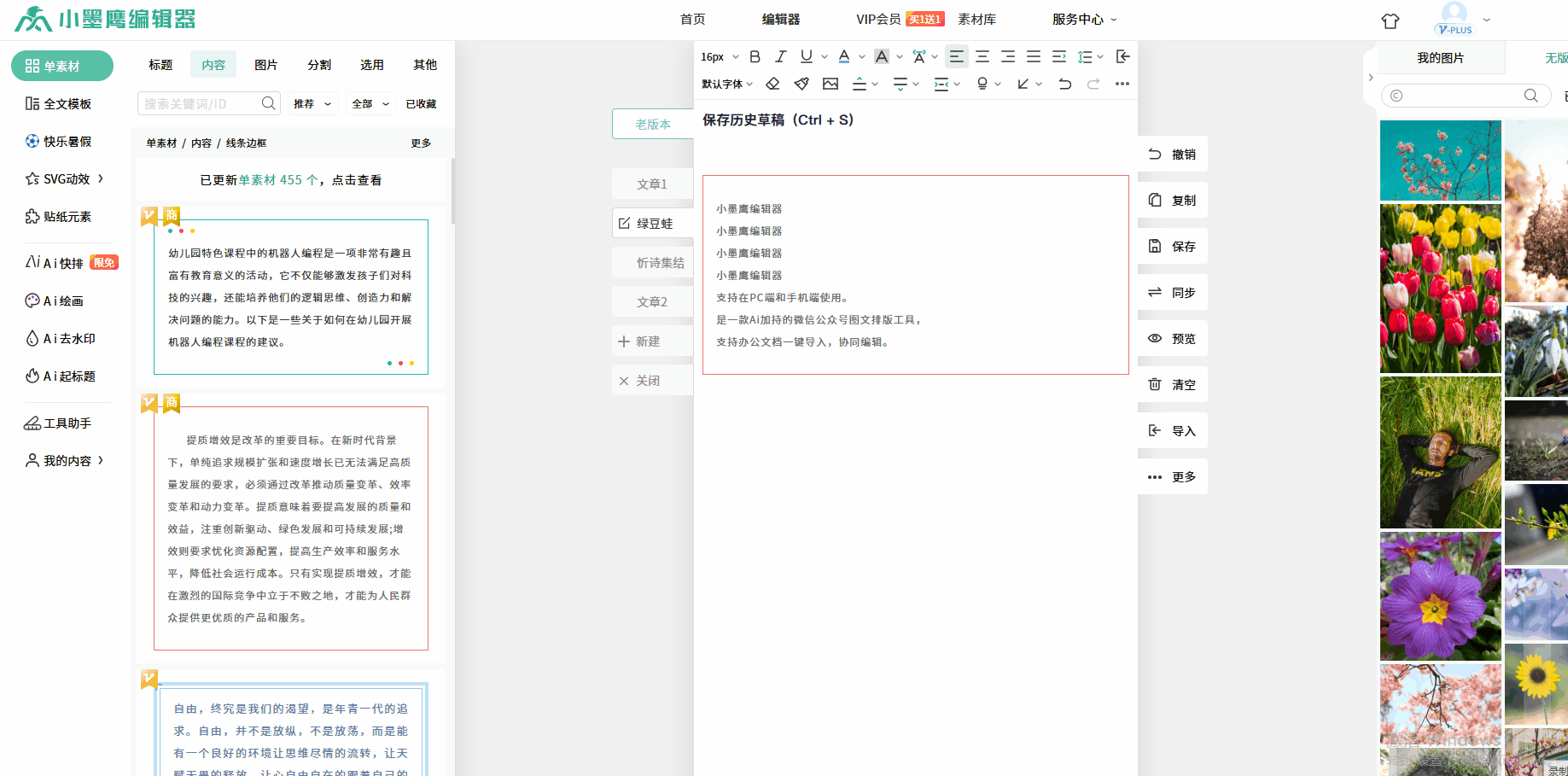Open the toolbar three-dots more options
Image resolution: width=1568 pixels, height=776 pixels.
[x=1122, y=84]
